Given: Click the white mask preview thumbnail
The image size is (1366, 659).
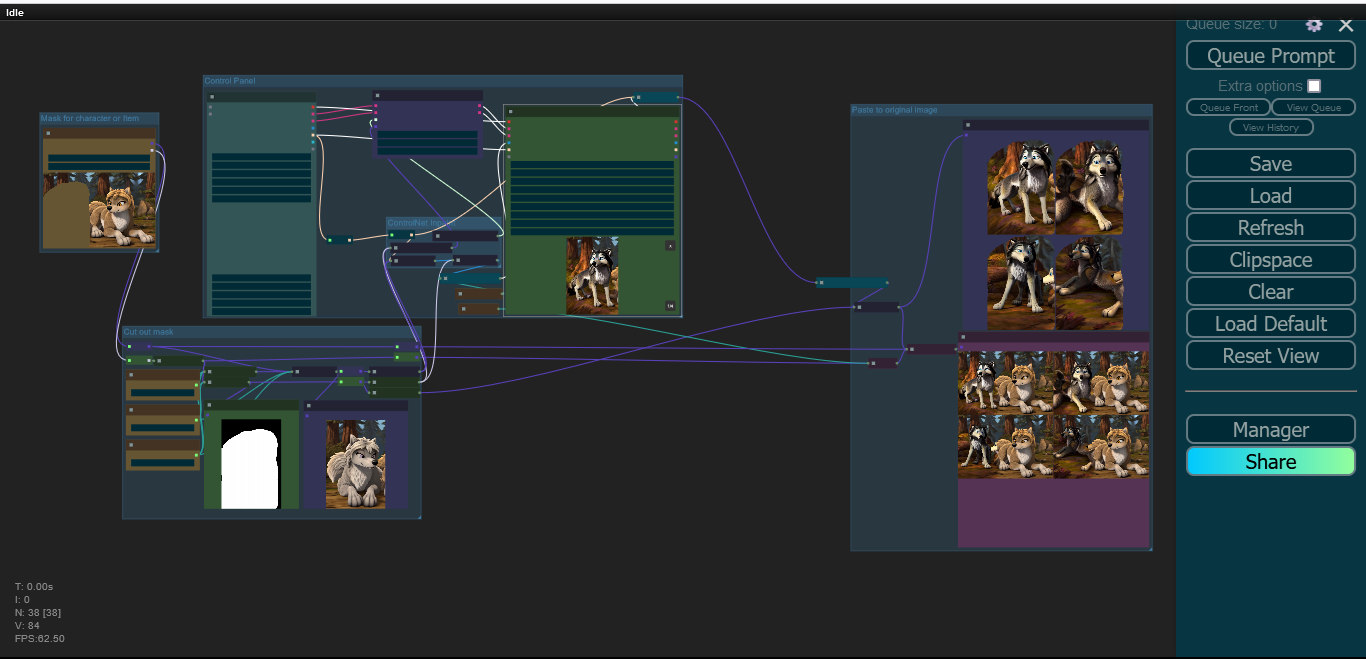Looking at the screenshot, I should (x=250, y=464).
